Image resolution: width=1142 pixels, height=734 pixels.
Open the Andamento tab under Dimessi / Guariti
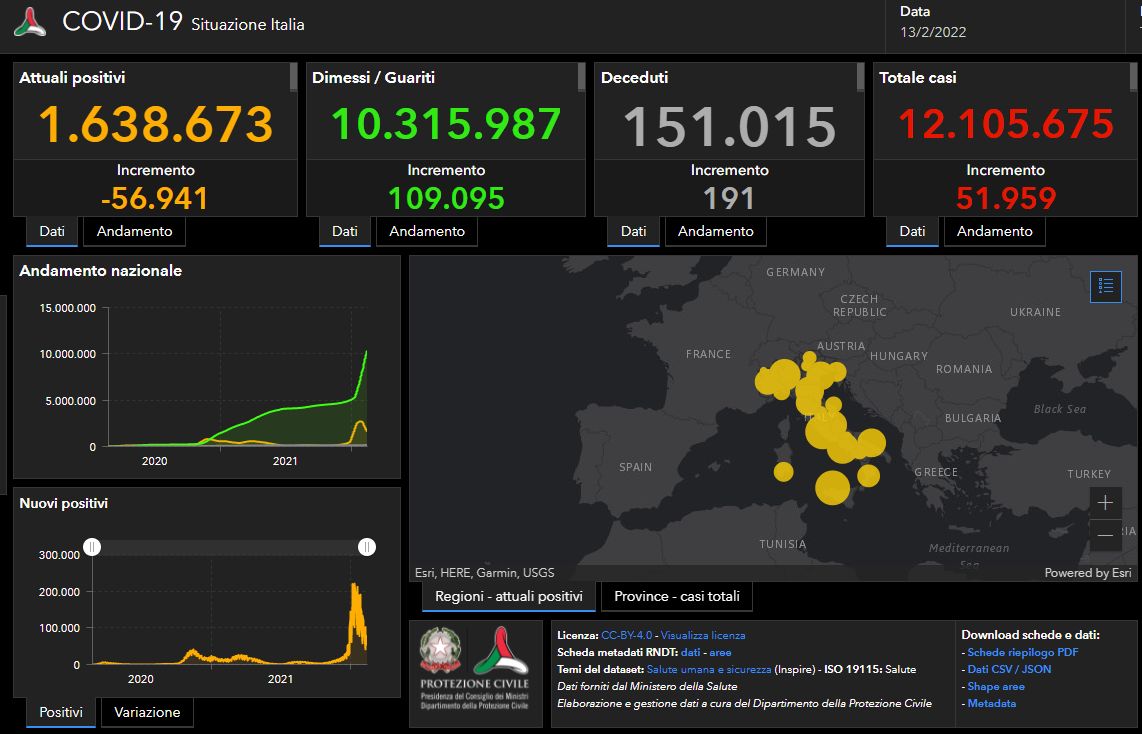tap(426, 231)
